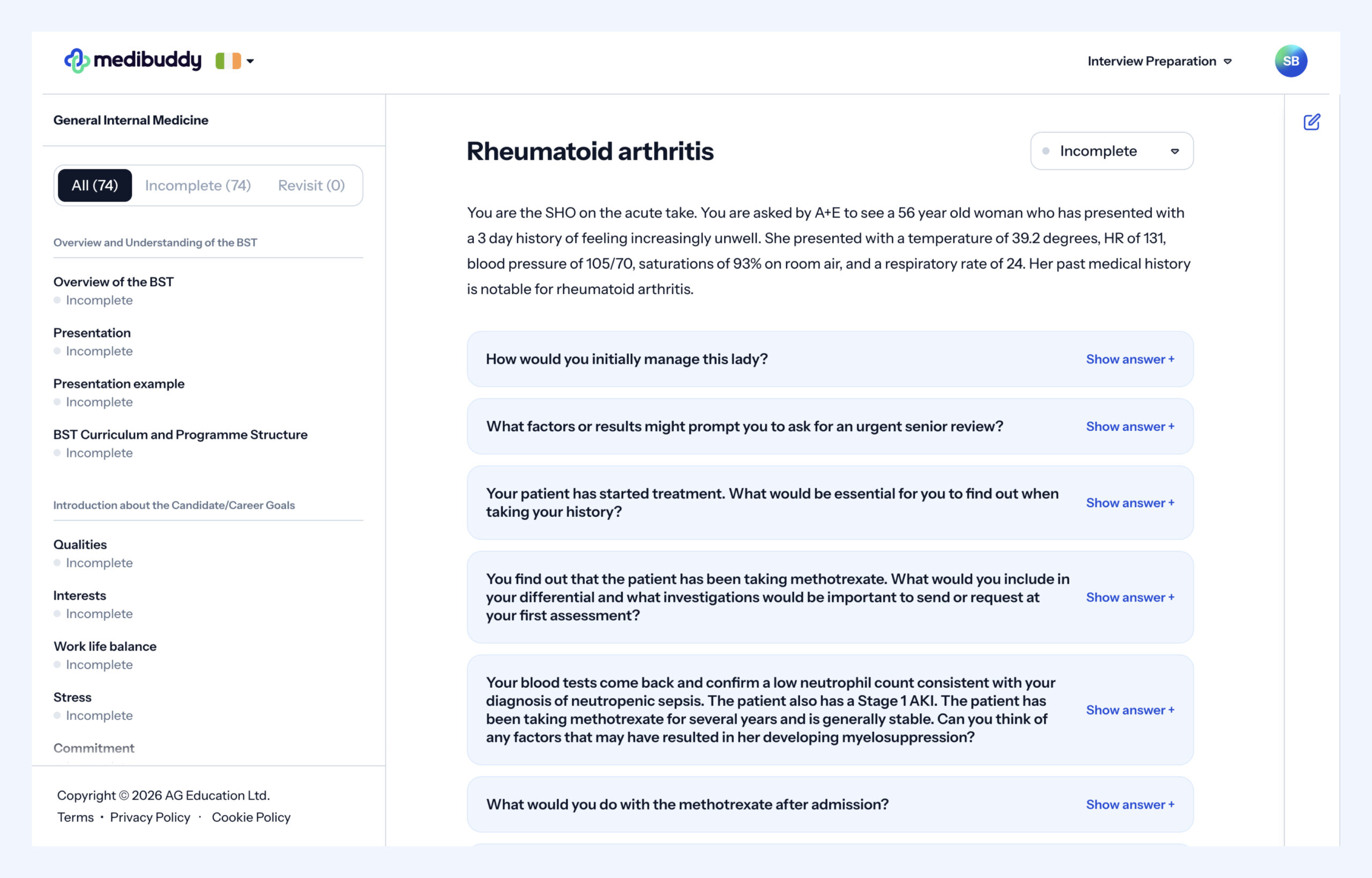This screenshot has width=1372, height=878.
Task: Open the notes edit pencil icon
Action: point(1311,122)
